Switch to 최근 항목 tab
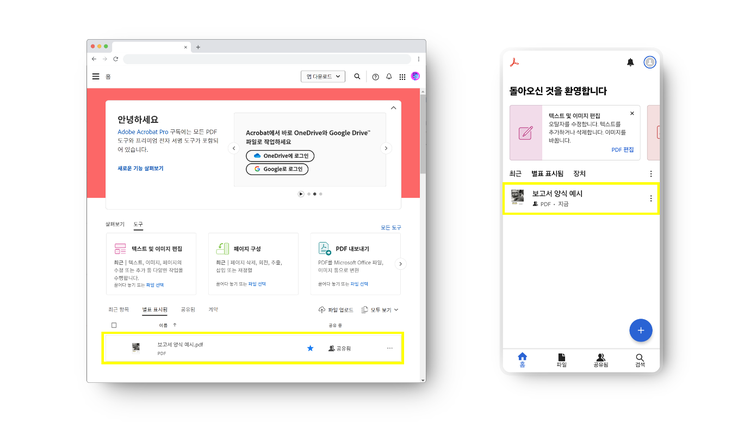Viewport: 750px width, 422px height. [x=119, y=310]
